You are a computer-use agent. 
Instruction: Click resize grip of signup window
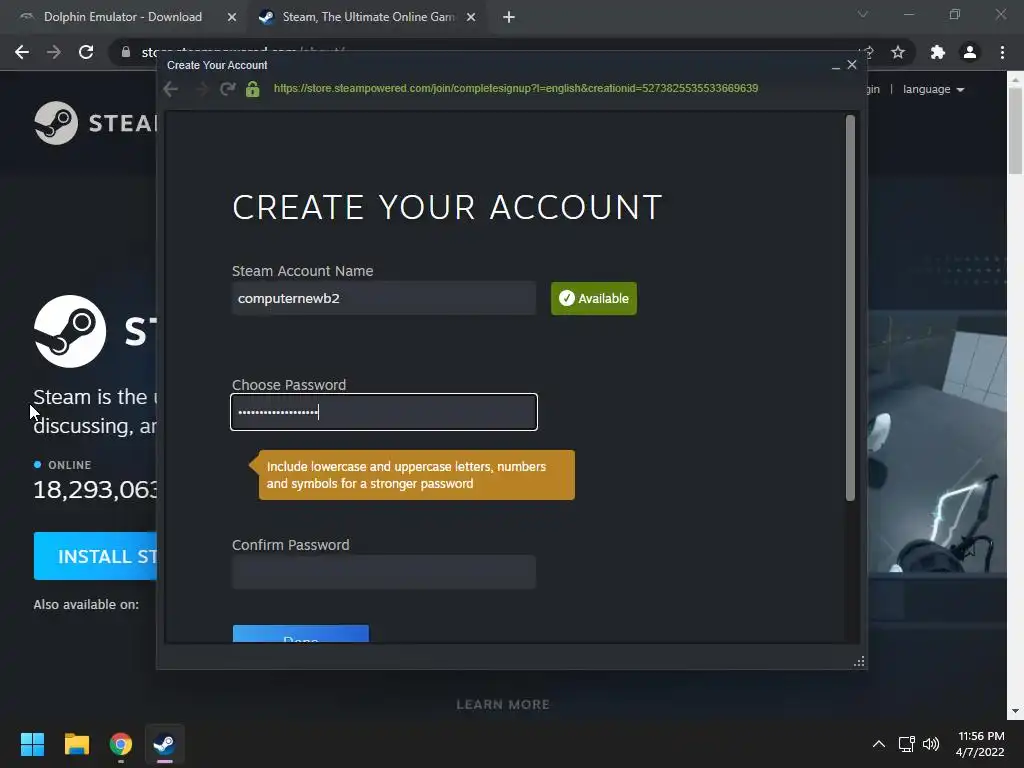coord(859,662)
